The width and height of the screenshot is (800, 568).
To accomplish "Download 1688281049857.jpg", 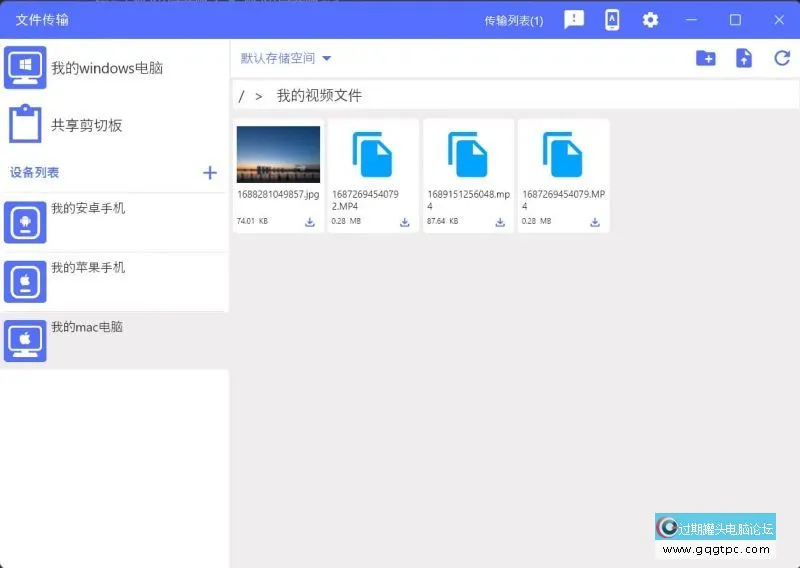I will point(310,222).
